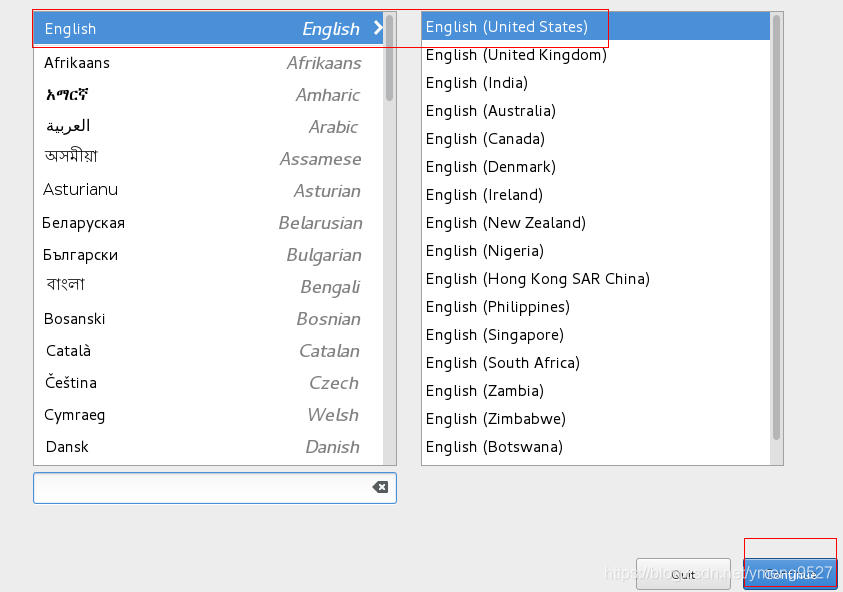Click the language search input field
This screenshot has height=592, width=843.
click(215, 488)
